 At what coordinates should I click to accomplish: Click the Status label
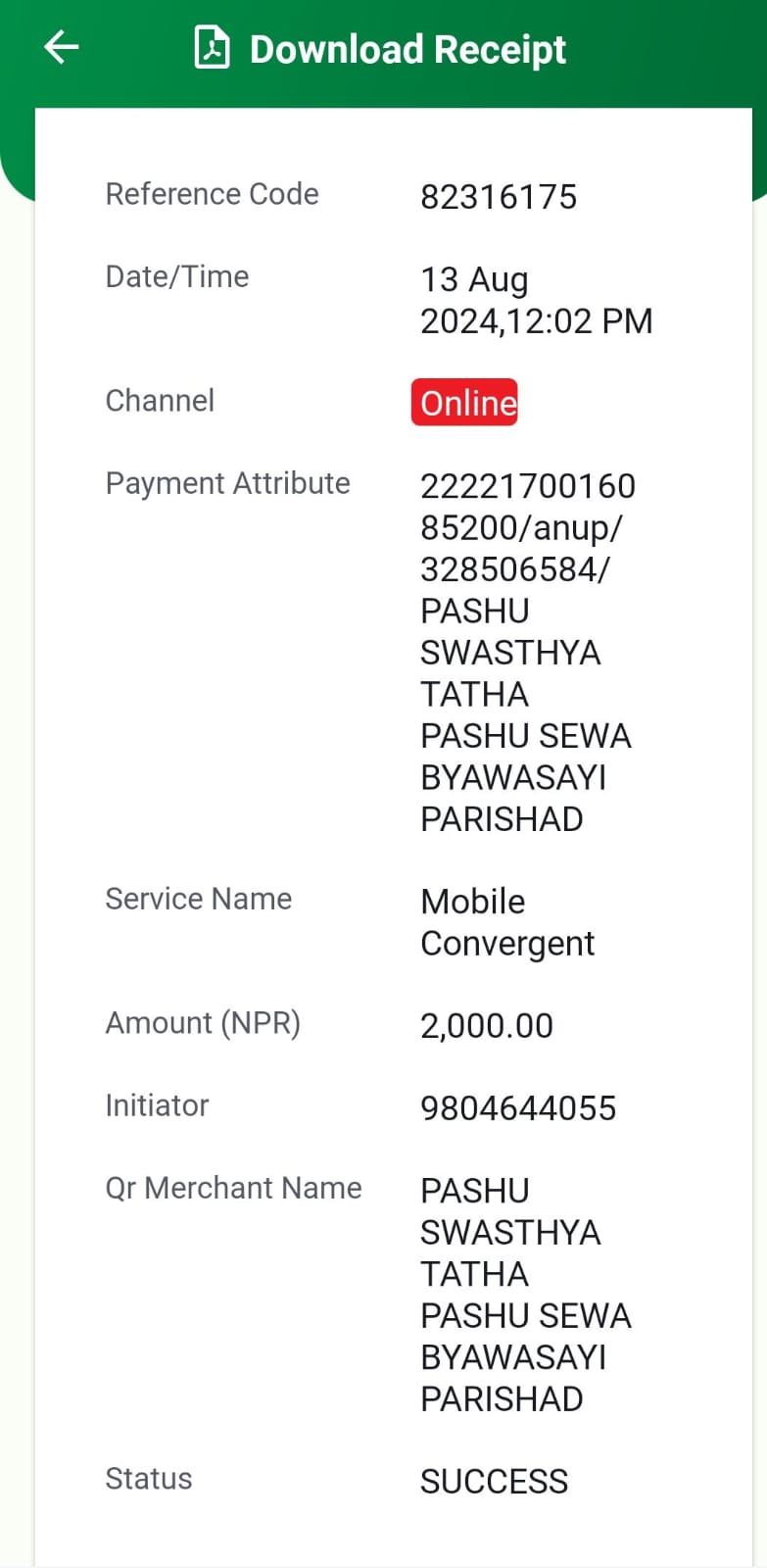[149, 1479]
